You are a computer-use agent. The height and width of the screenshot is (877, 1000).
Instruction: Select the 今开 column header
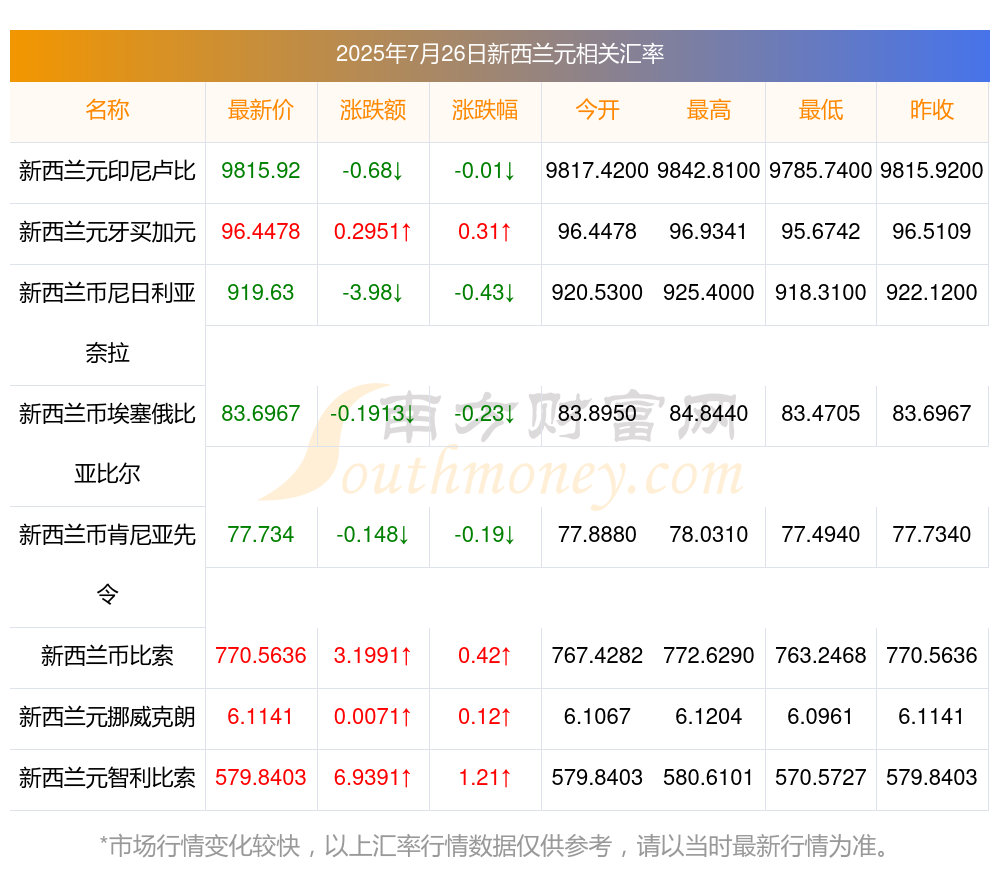pos(597,110)
